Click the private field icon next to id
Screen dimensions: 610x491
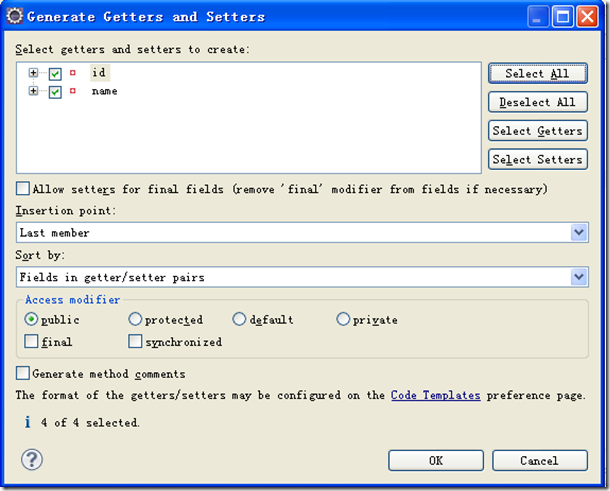(73, 73)
